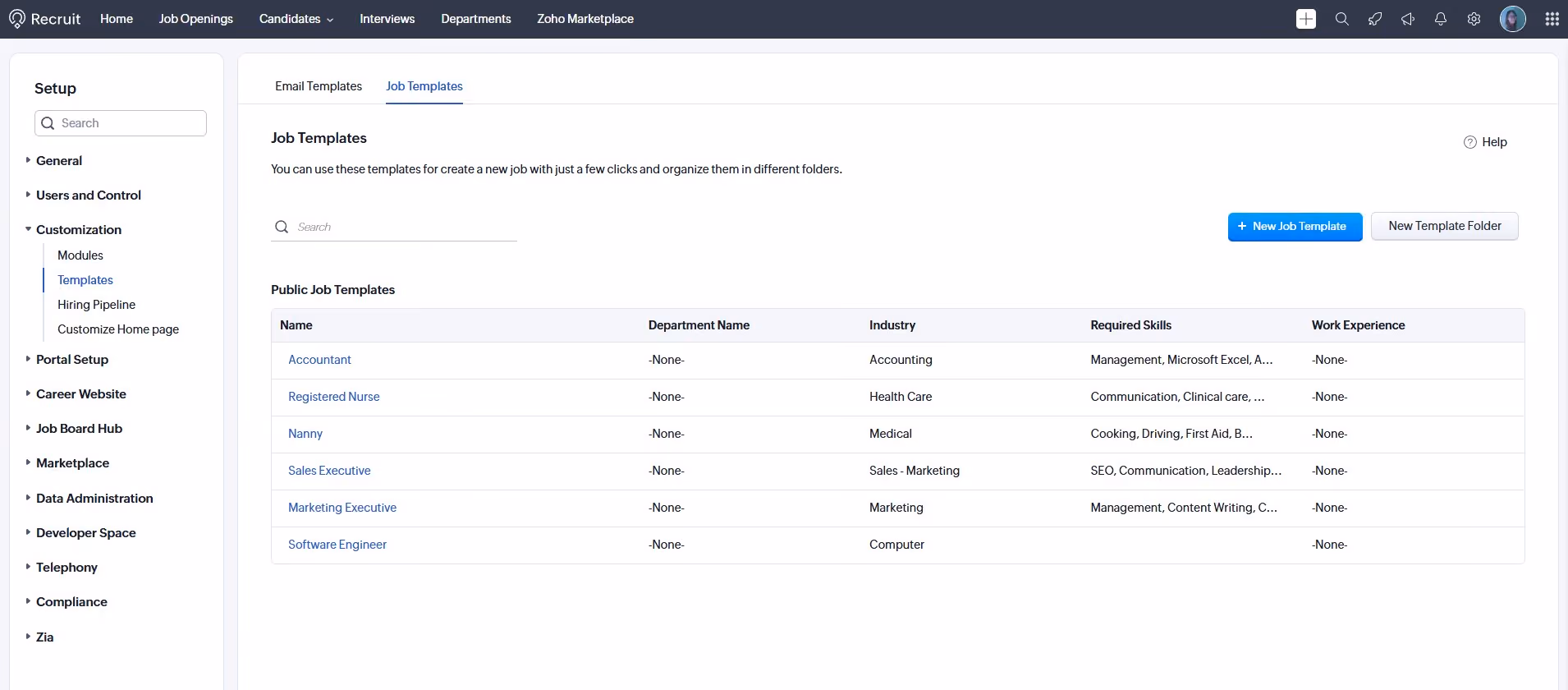
Task: Open the Software Engineer job template
Action: click(x=337, y=545)
